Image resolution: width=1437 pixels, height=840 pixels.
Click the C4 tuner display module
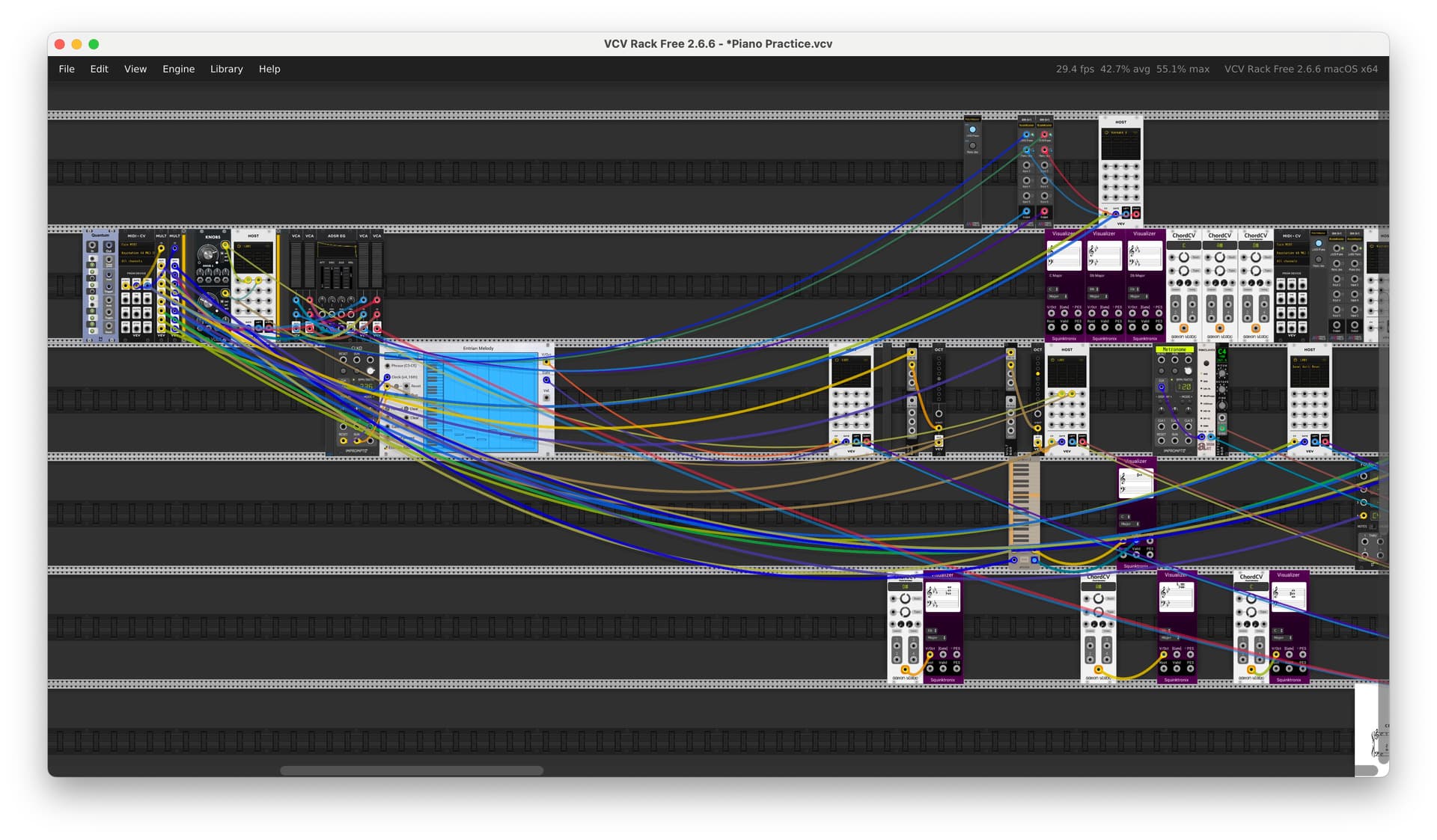[x=1222, y=352]
